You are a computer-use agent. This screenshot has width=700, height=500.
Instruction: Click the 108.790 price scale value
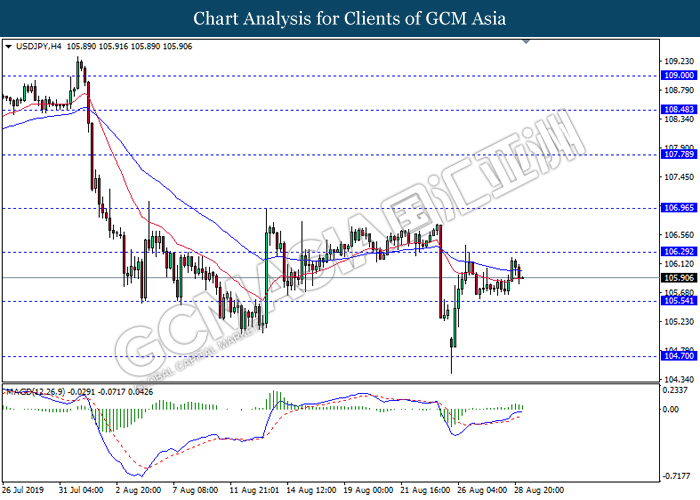(679, 91)
